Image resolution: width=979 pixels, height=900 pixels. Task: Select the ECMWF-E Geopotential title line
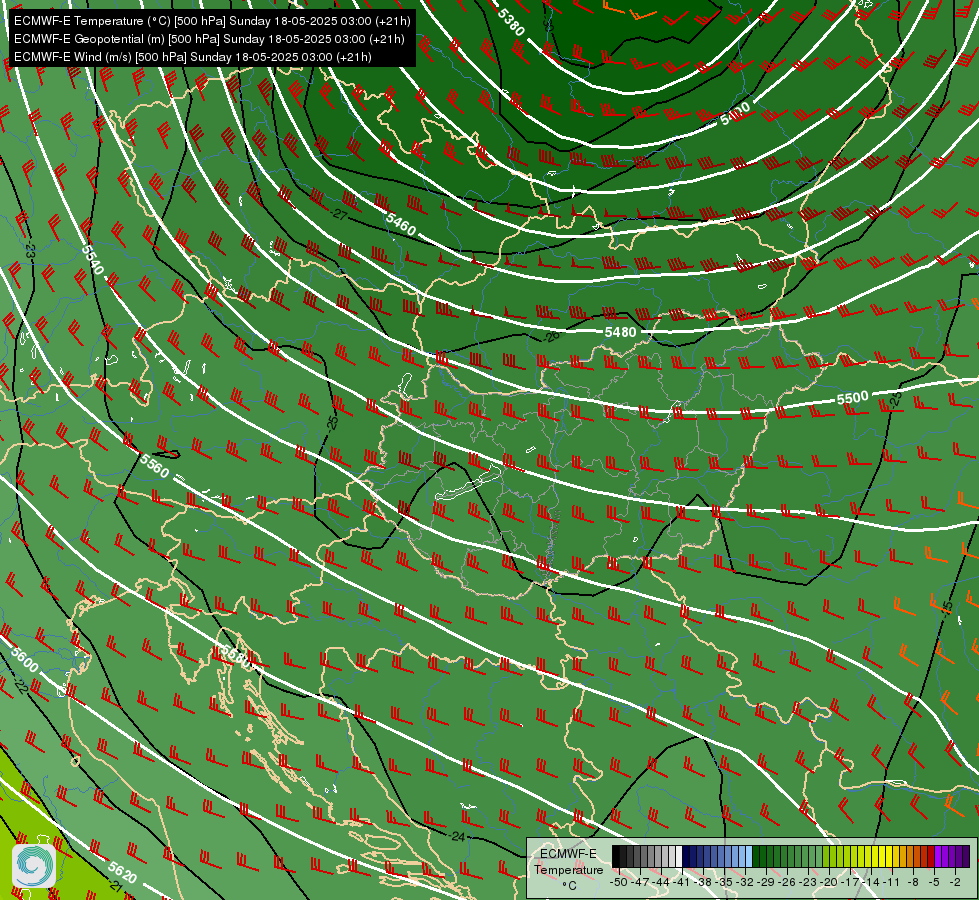pyautogui.click(x=209, y=39)
